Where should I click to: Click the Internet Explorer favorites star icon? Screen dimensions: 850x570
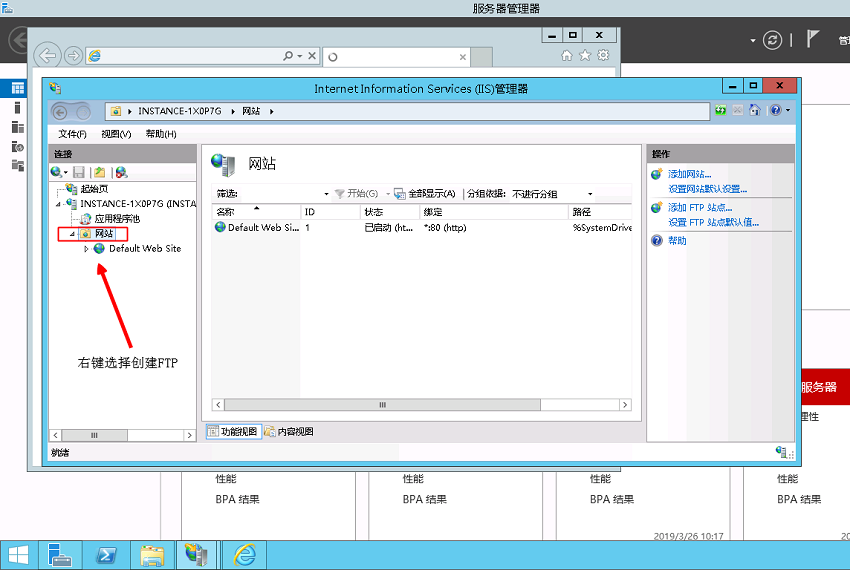click(585, 55)
